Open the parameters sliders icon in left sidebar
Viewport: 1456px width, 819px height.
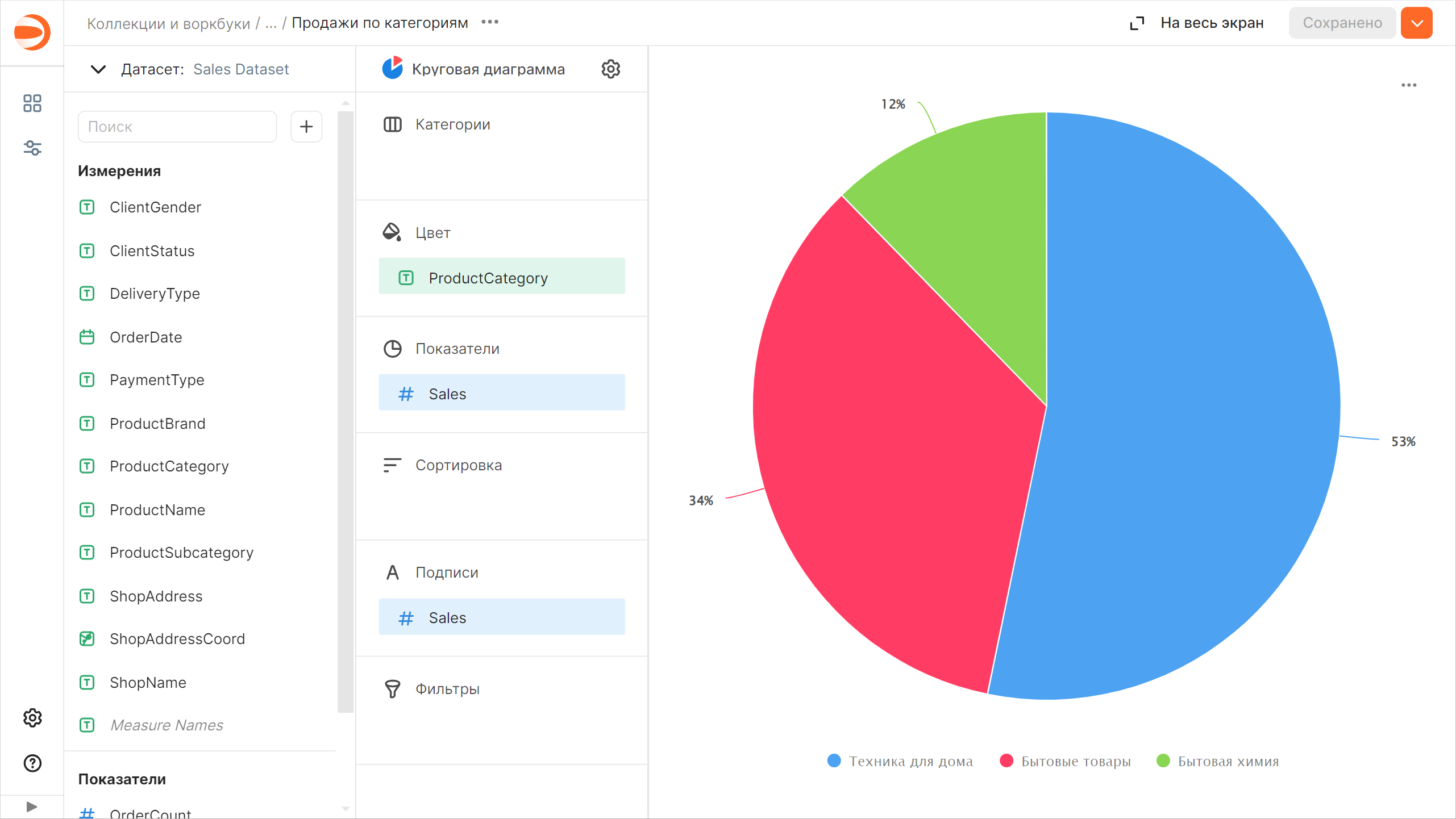32,148
